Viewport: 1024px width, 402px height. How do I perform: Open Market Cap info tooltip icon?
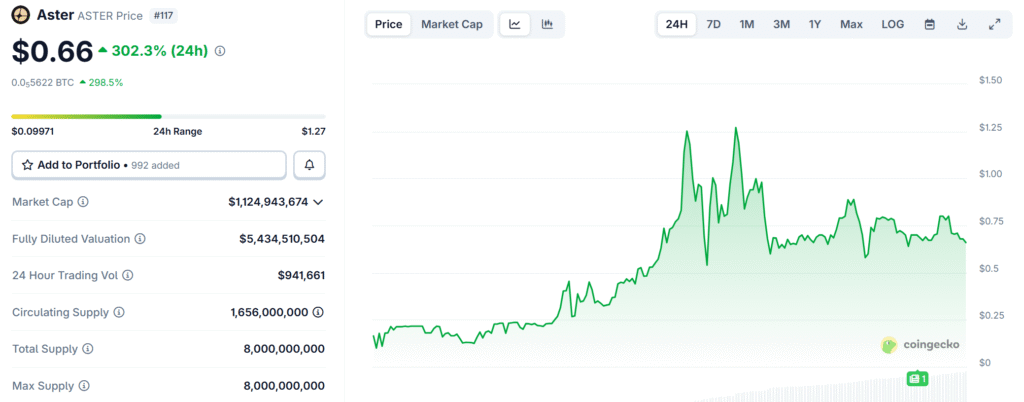(83, 202)
